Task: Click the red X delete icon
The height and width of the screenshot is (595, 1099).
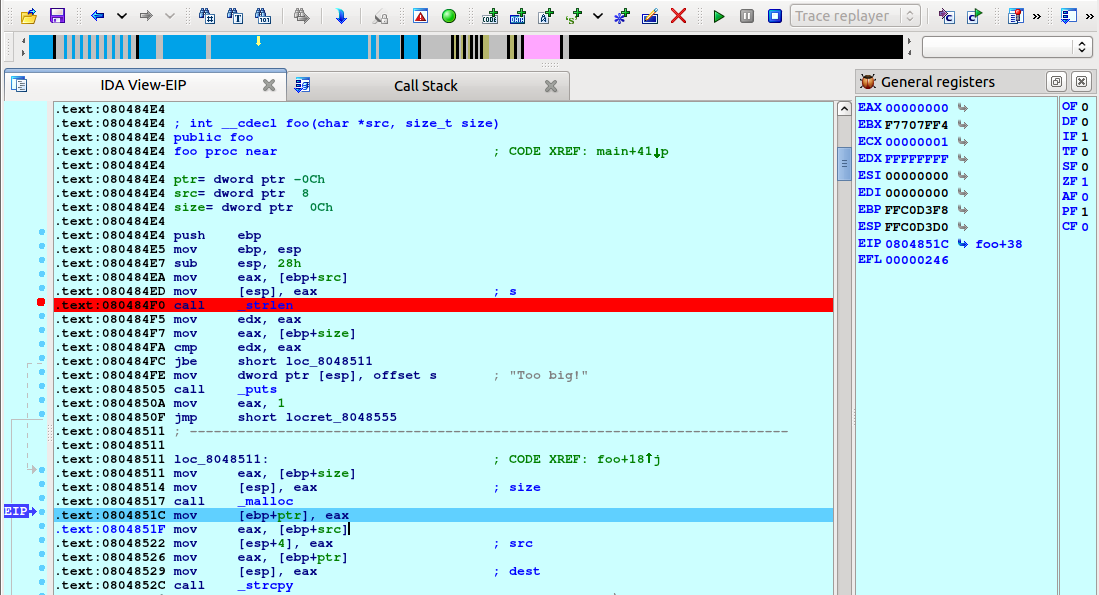Action: [678, 16]
